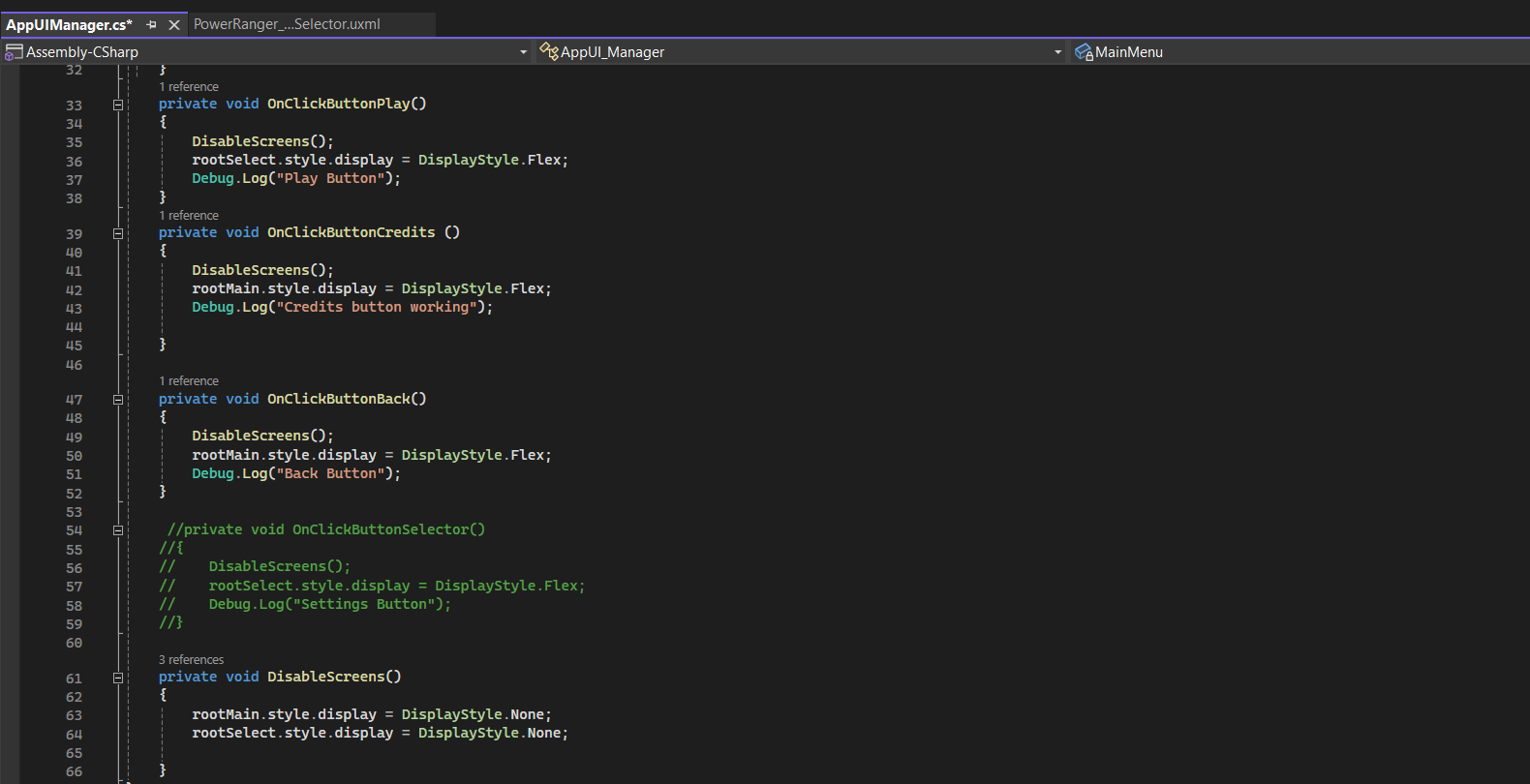Click the OnClickButtonBack method name
Viewport: 1530px width, 784px height.
pyautogui.click(x=338, y=399)
